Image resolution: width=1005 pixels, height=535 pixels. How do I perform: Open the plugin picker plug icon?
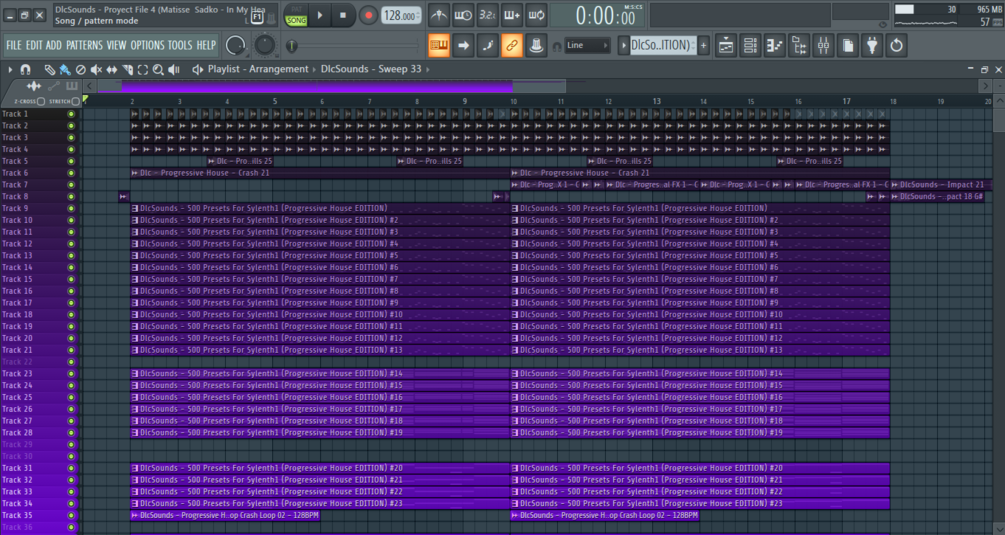[872, 45]
